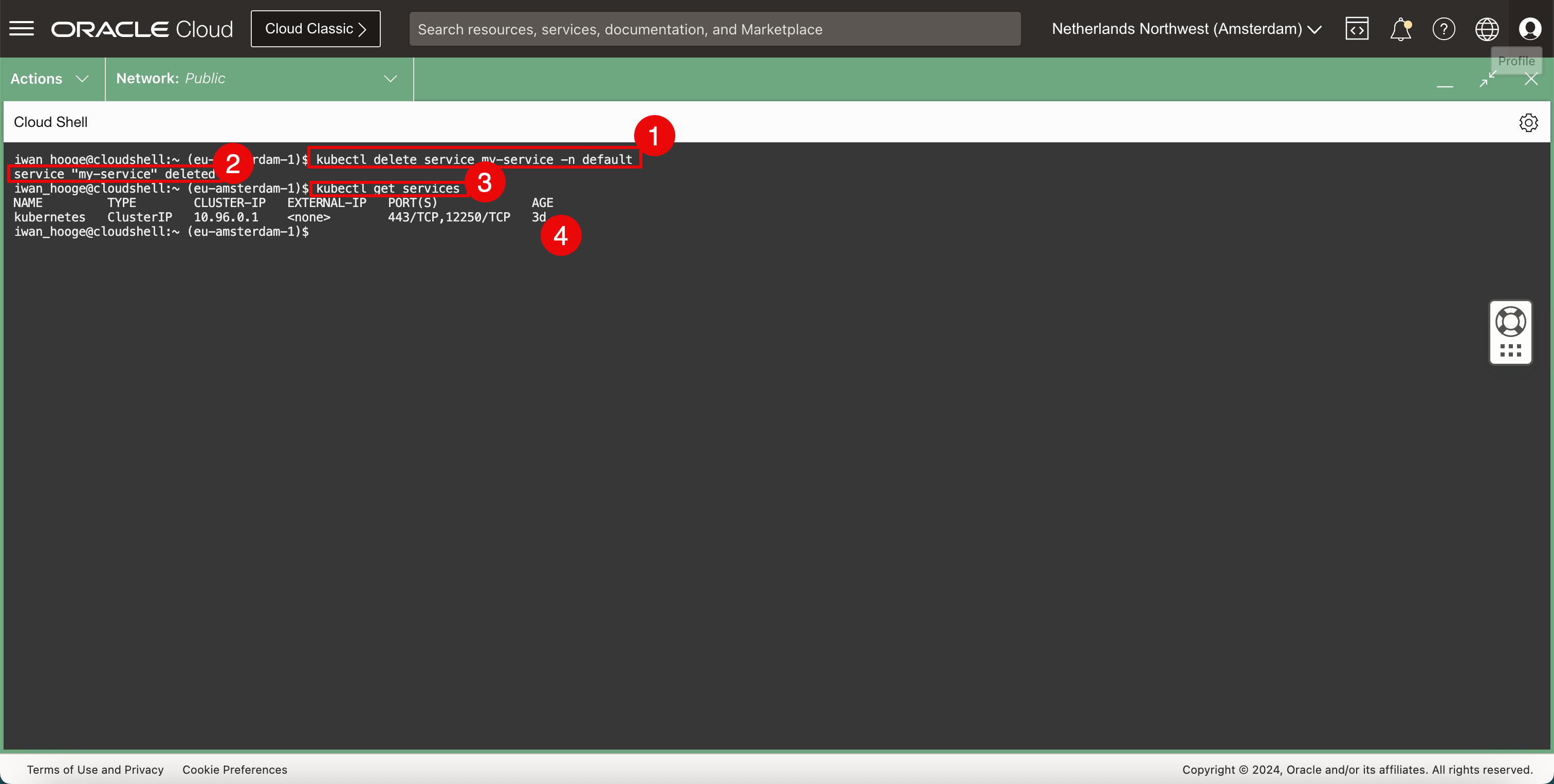Image resolution: width=1554 pixels, height=784 pixels.
Task: Open the hamburger navigation menu
Action: click(x=22, y=28)
